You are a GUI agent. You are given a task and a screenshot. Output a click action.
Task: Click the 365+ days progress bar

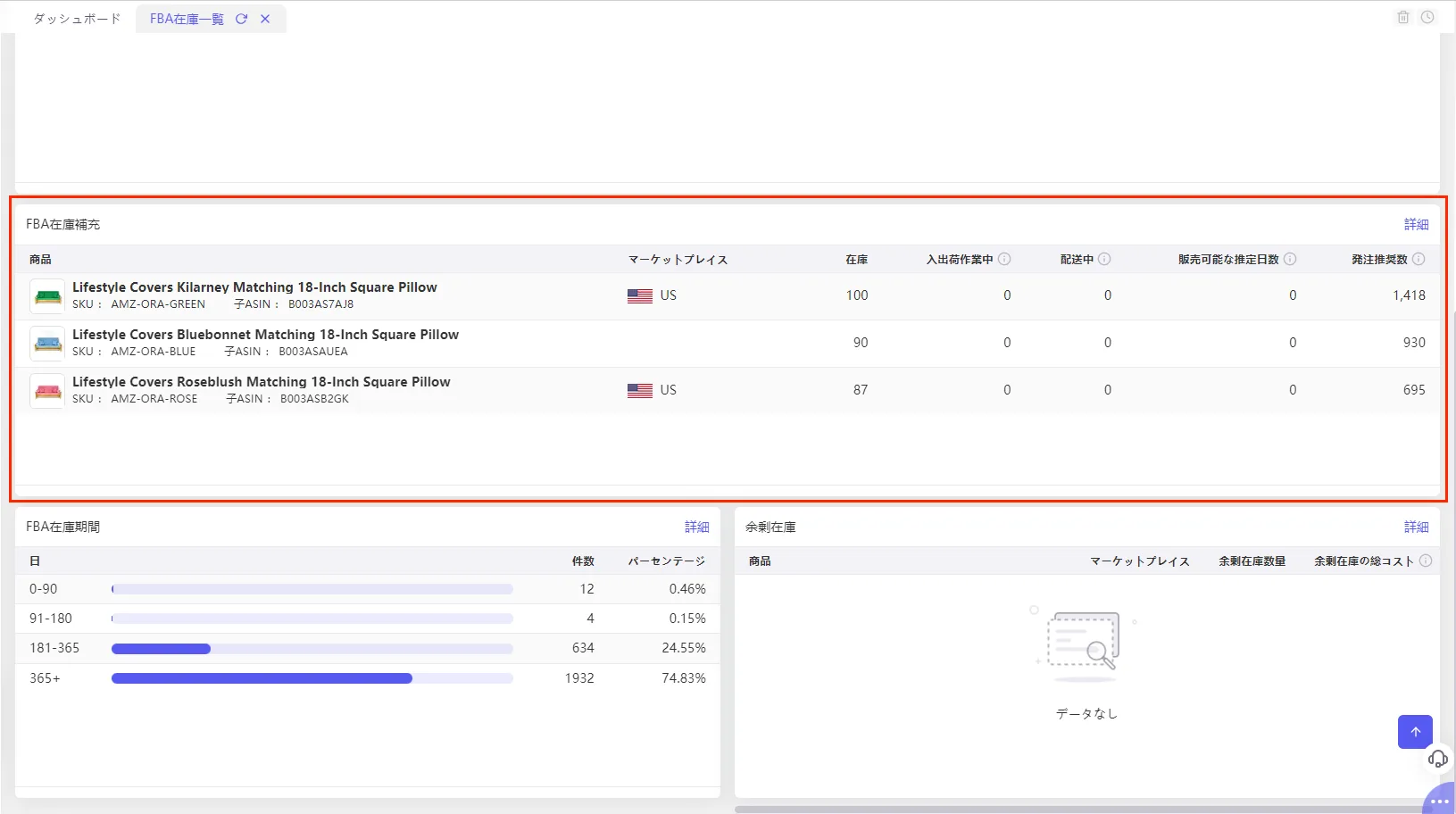coord(312,678)
